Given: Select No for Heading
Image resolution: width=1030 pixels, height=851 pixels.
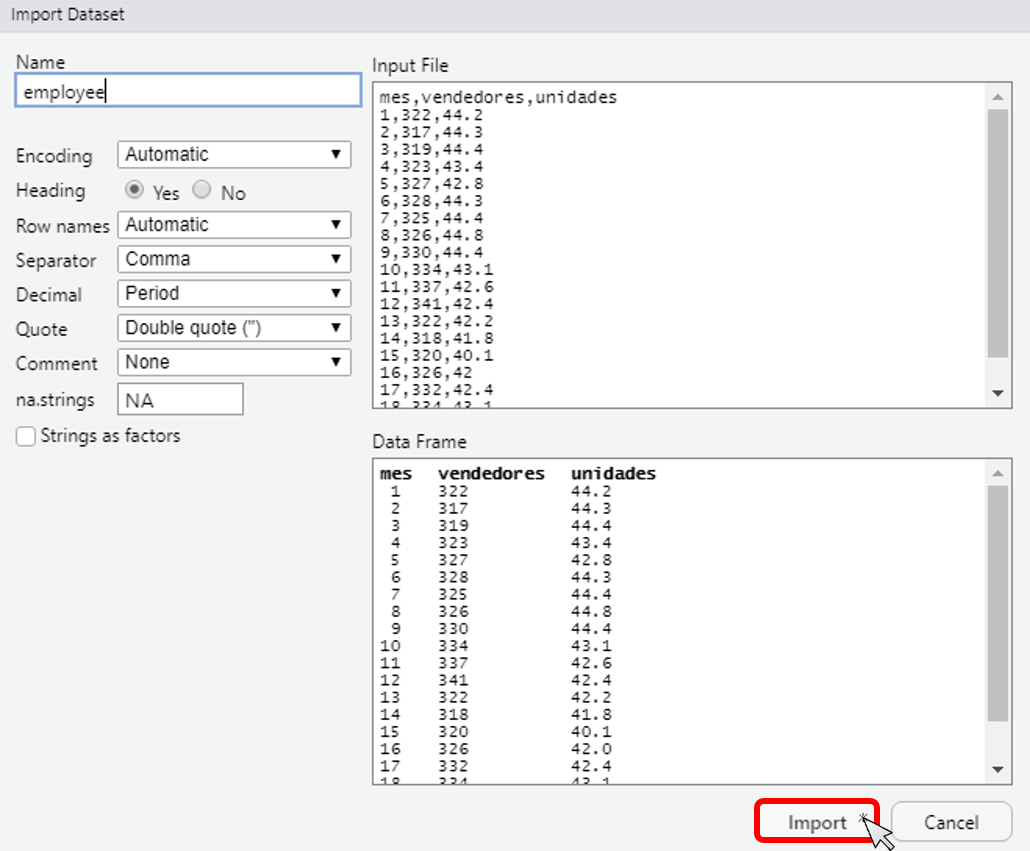Looking at the screenshot, I should point(202,190).
